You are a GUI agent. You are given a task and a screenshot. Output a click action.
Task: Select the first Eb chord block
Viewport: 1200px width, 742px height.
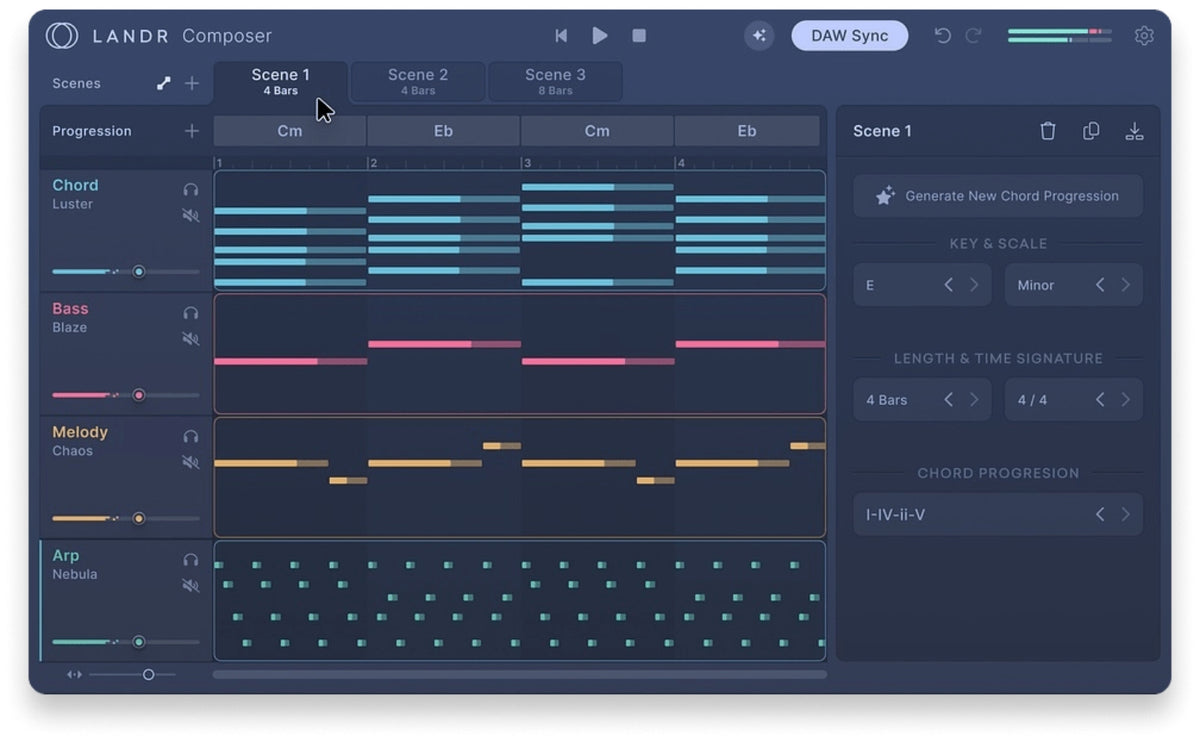tap(443, 131)
